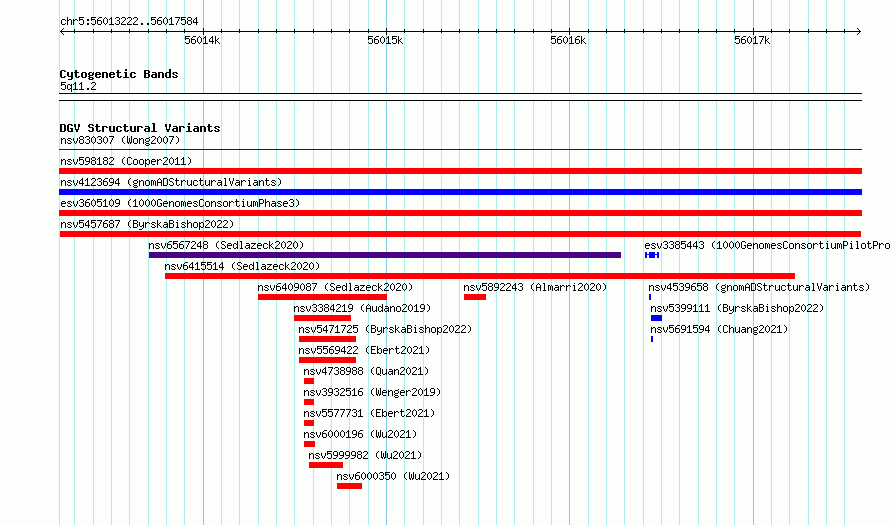
Task: Select the esv3385443 blue glyph
Action: 652,255
